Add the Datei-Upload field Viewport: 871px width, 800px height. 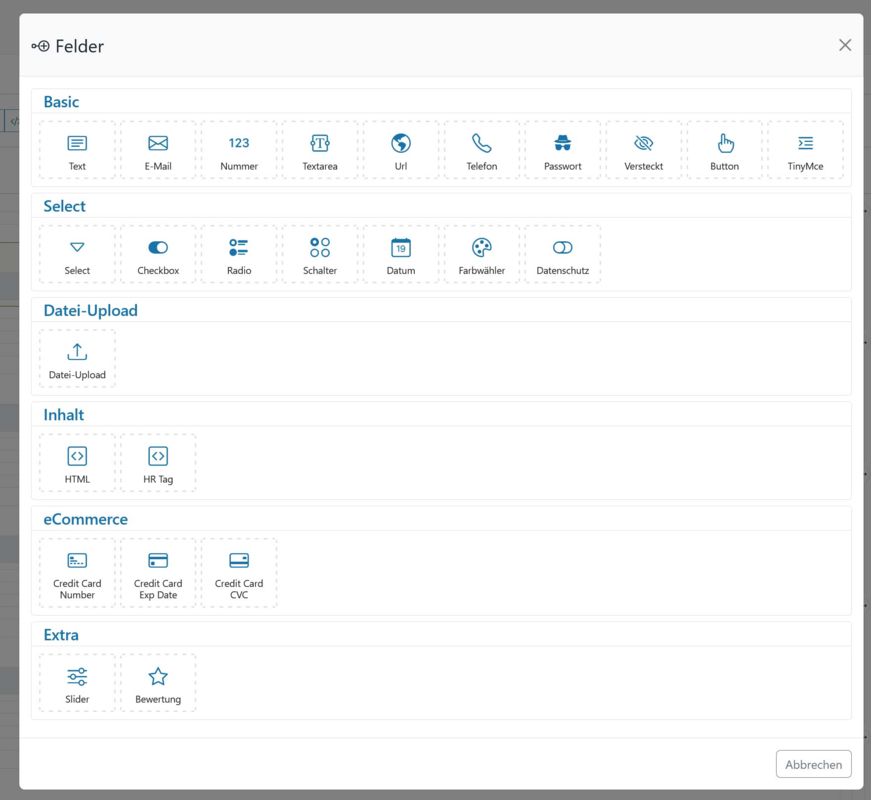tap(77, 358)
